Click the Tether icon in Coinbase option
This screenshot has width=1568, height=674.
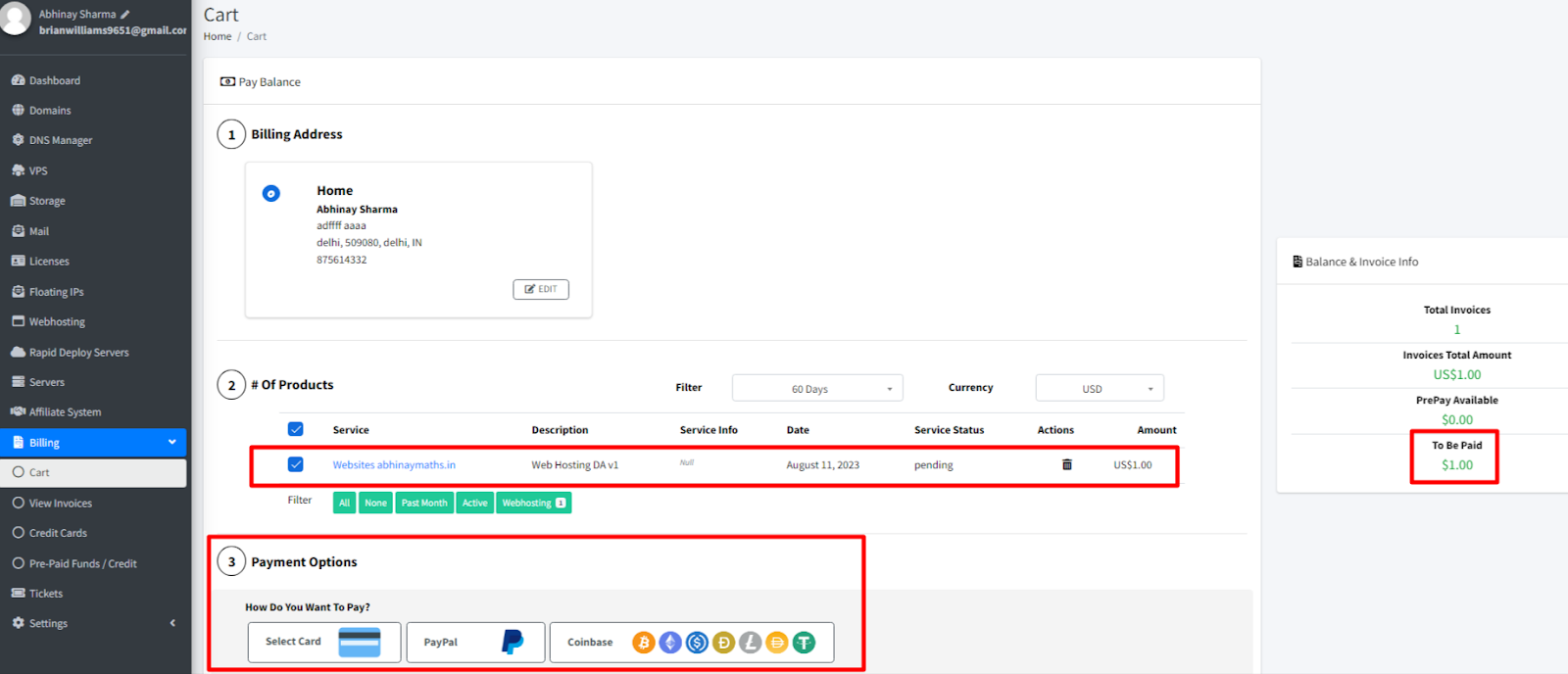tap(804, 643)
